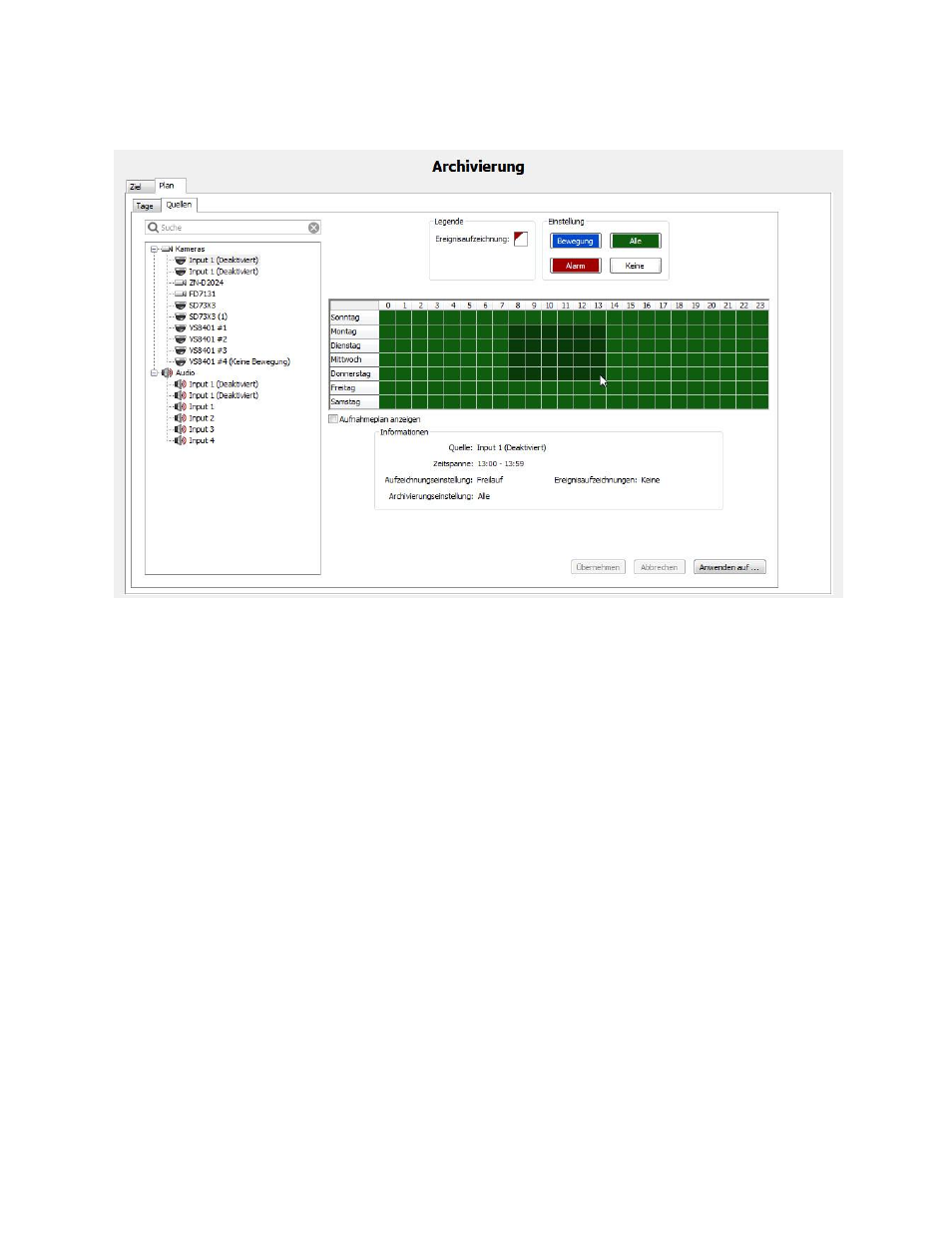Click the Sonntag cell at hour 0
This screenshot has width=952, height=1233.
pos(387,317)
